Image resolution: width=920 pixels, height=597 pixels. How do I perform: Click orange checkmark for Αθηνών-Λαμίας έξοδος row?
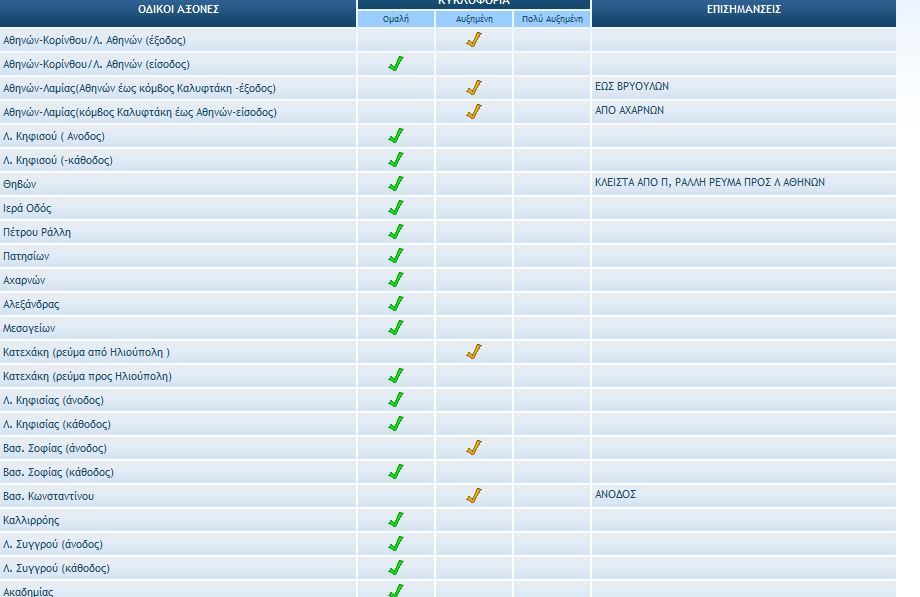click(x=474, y=88)
